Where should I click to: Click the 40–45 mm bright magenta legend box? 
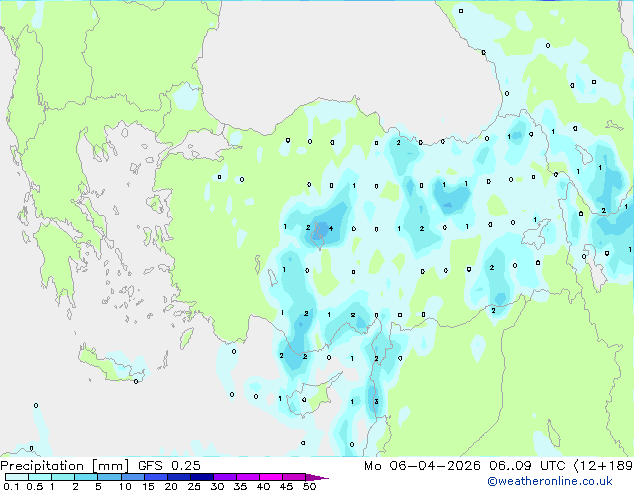[271, 477]
